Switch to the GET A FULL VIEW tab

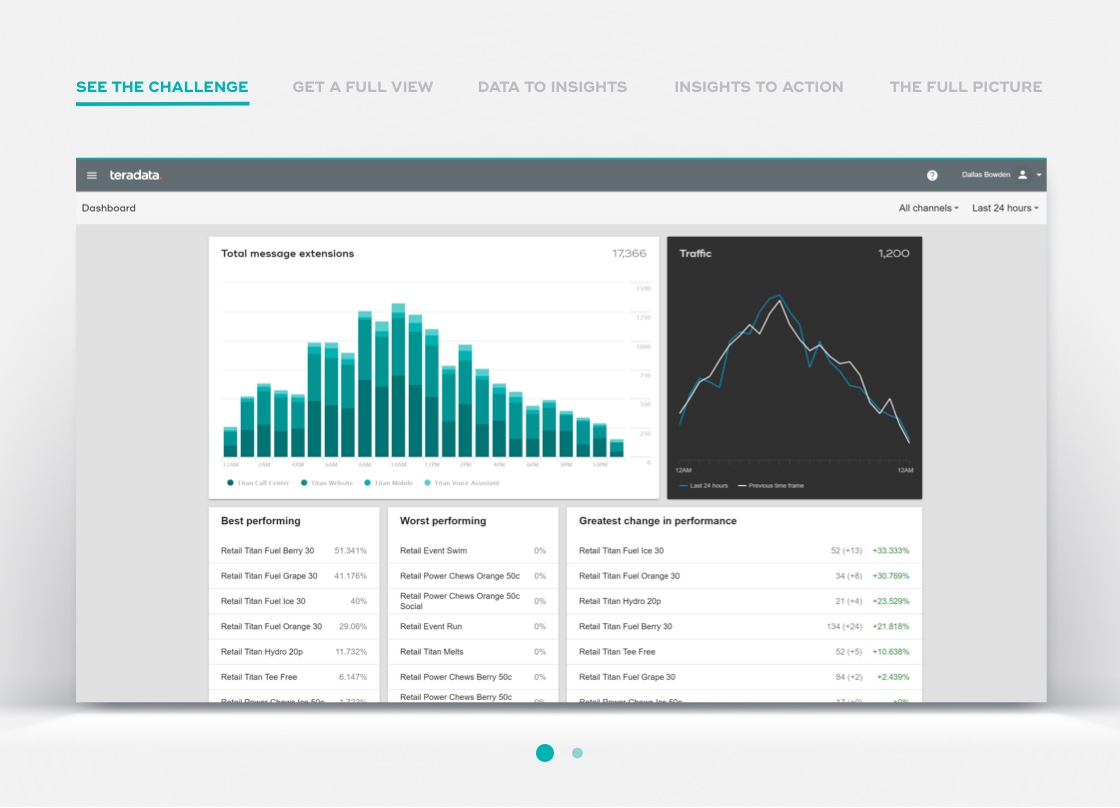[362, 87]
